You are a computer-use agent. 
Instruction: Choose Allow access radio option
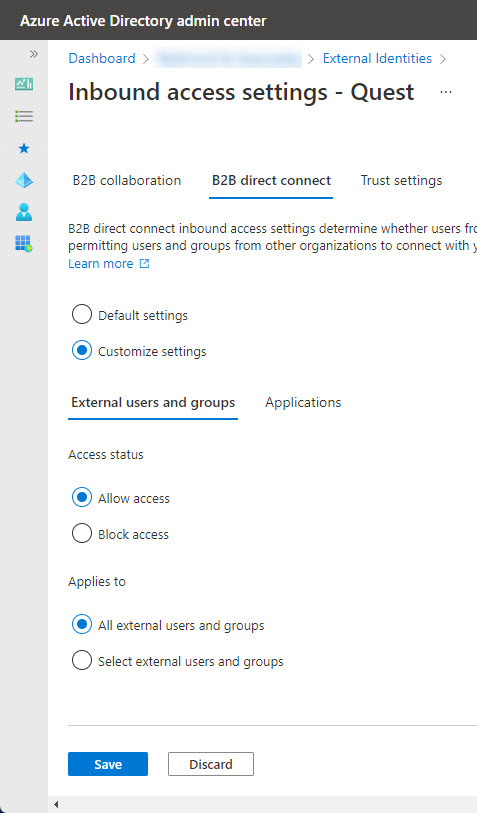pyautogui.click(x=82, y=497)
